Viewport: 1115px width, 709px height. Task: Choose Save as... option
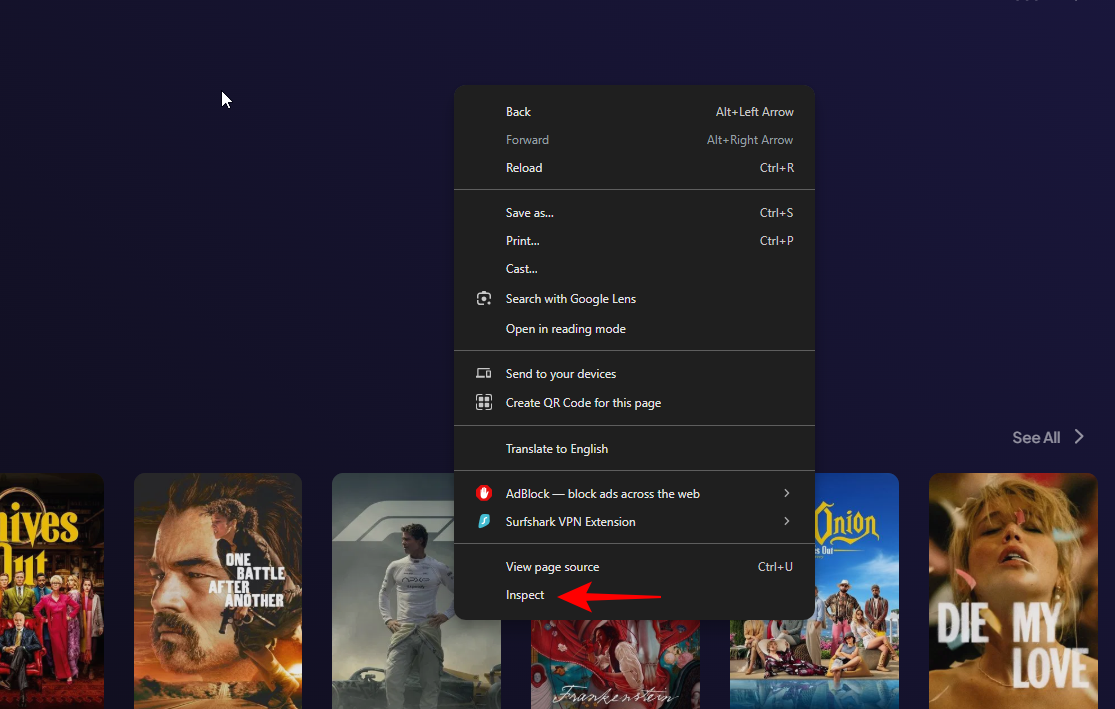[x=529, y=213]
